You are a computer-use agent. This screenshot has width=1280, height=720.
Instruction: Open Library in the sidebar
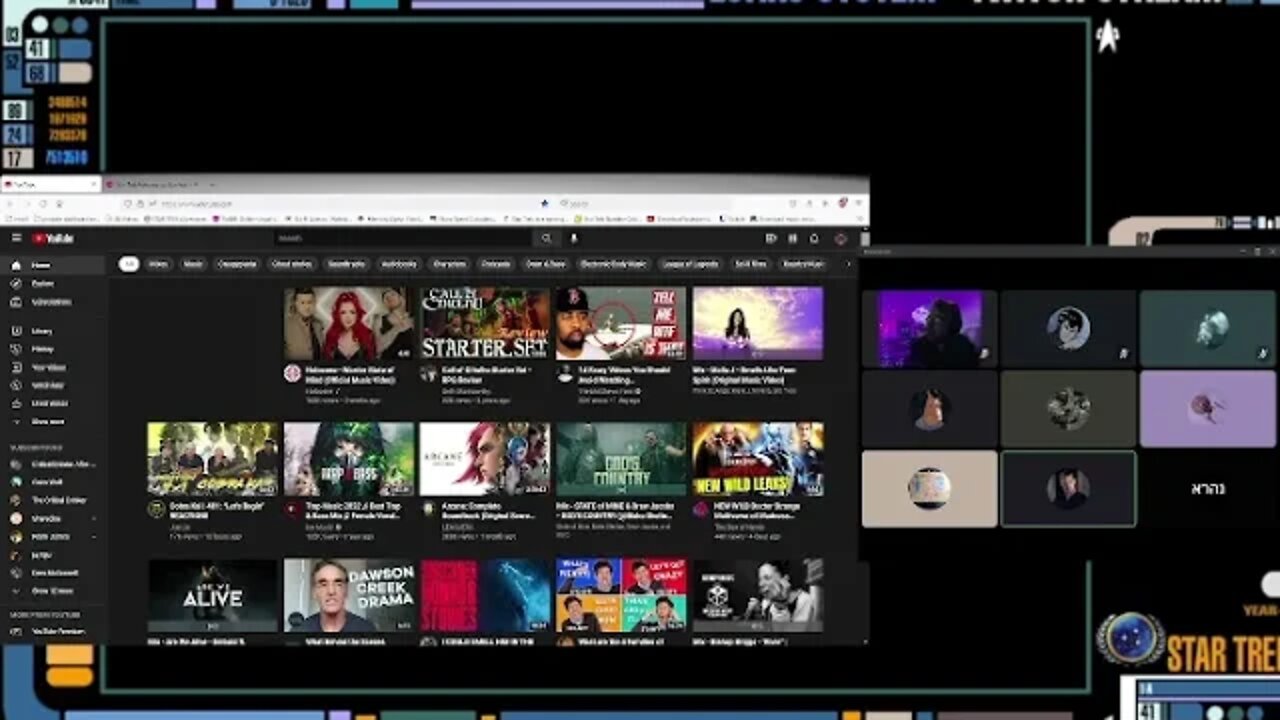point(52,331)
